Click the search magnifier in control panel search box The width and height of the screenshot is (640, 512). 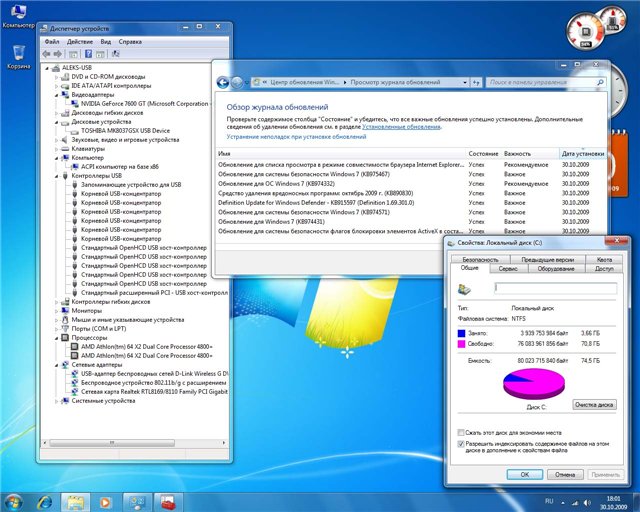pyautogui.click(x=600, y=82)
